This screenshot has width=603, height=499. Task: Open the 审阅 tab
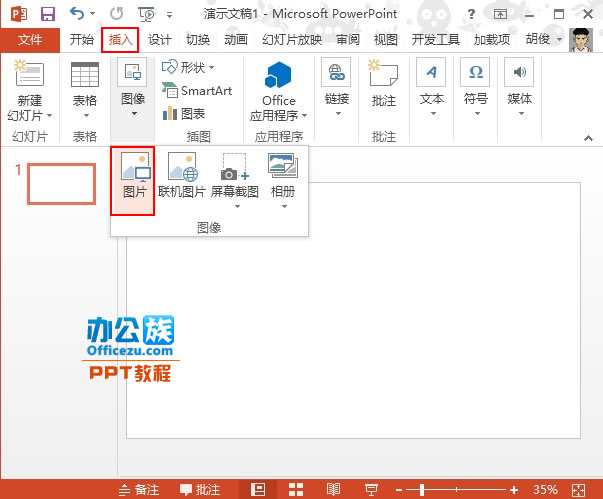click(348, 39)
